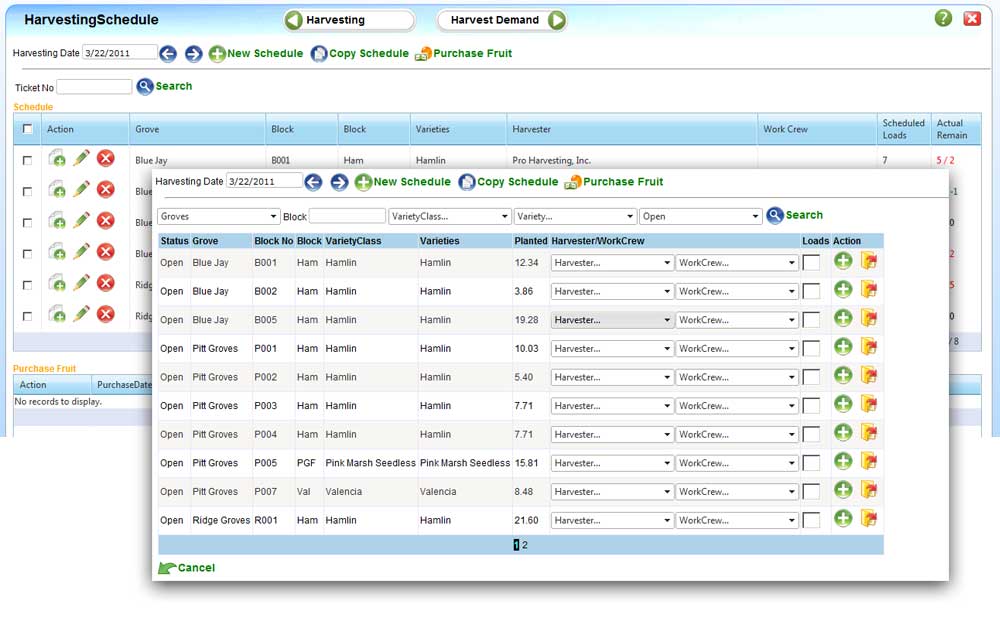Open the green help question mark icon
This screenshot has height=629, width=1000.
[943, 18]
